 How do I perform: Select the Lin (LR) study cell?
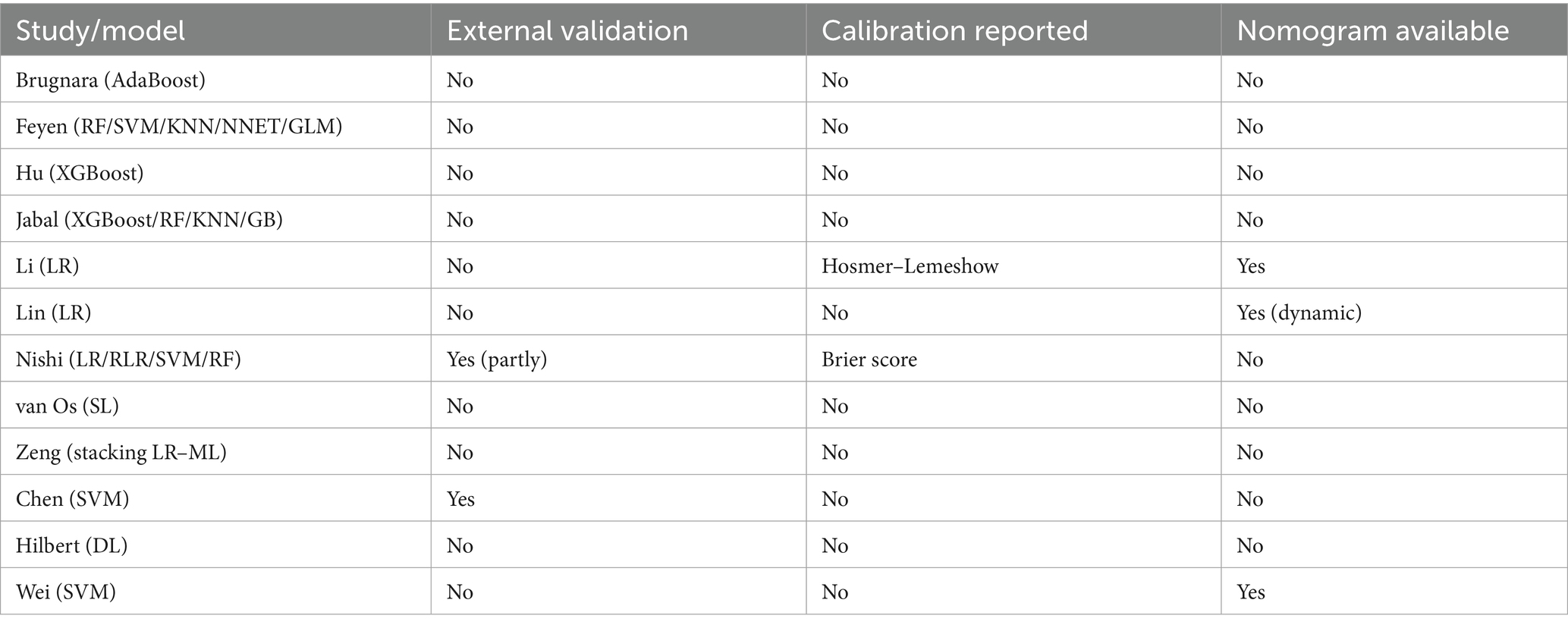coord(53,312)
